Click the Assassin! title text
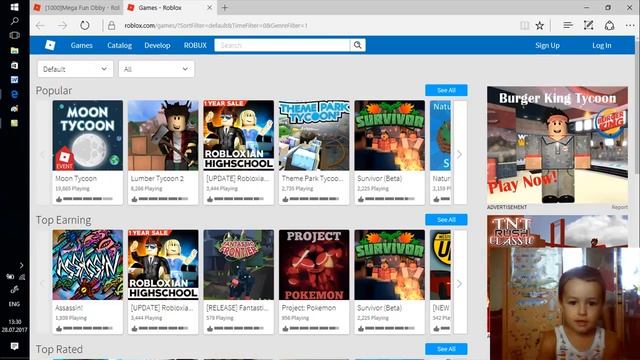Viewport: 640px width, 360px height. click(x=69, y=308)
